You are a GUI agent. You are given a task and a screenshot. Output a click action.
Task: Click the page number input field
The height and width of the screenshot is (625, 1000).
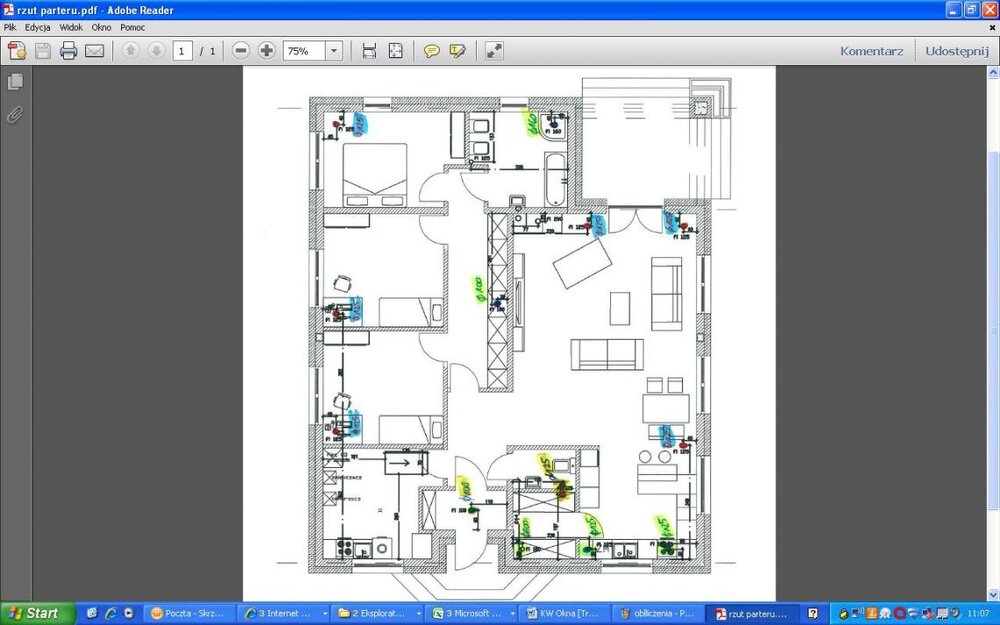click(183, 51)
